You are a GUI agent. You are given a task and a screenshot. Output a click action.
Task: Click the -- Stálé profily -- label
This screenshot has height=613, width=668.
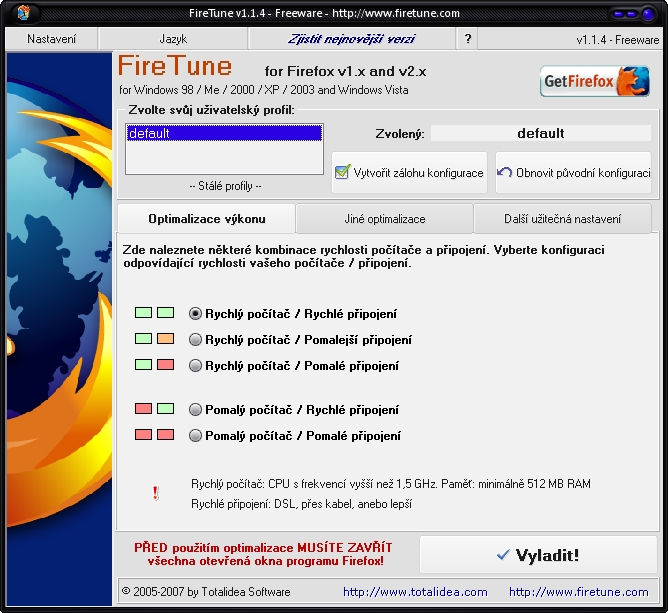coord(225,186)
